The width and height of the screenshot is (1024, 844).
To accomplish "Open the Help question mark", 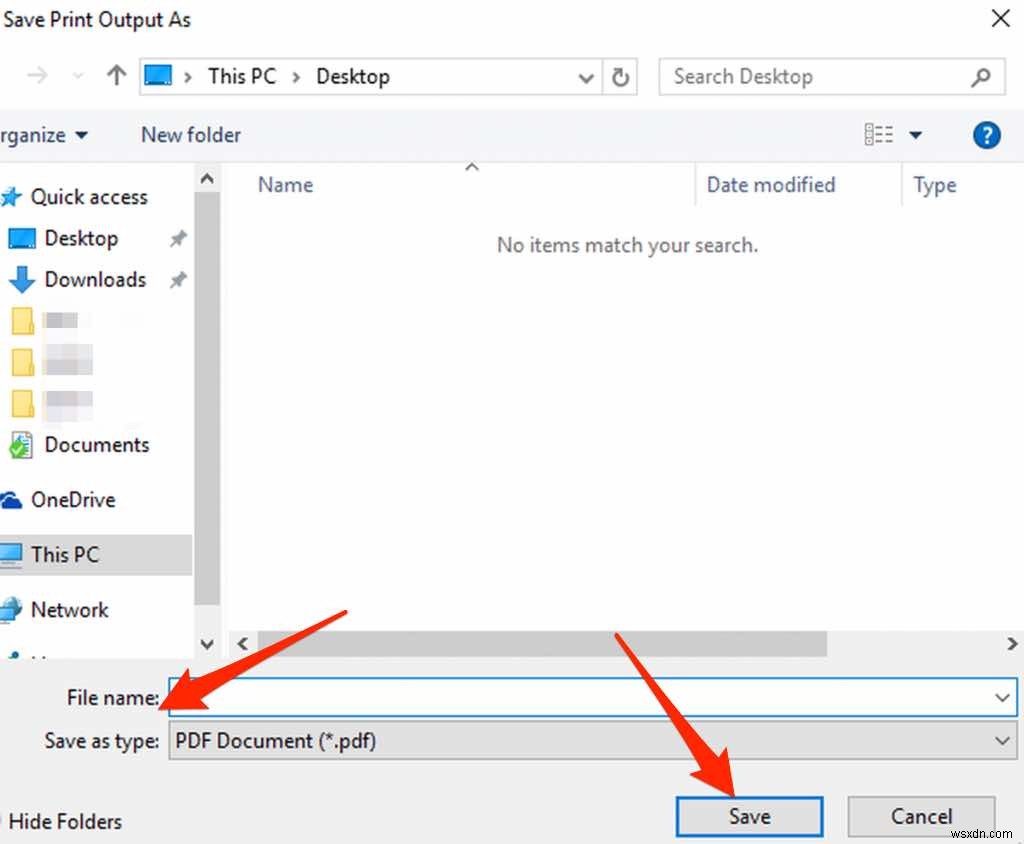I will [x=986, y=134].
